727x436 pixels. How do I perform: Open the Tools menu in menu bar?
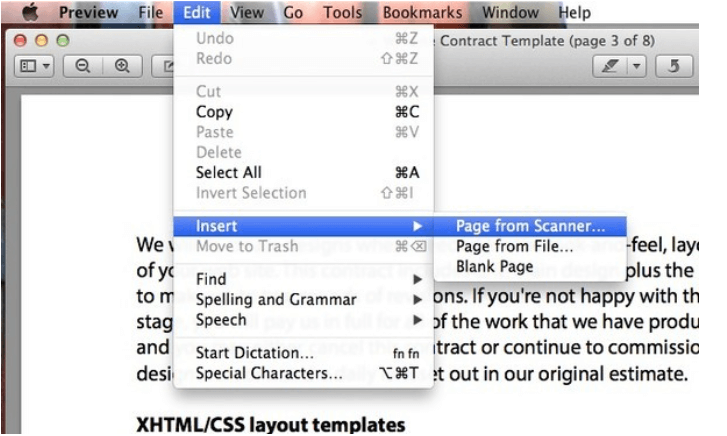tap(345, 13)
